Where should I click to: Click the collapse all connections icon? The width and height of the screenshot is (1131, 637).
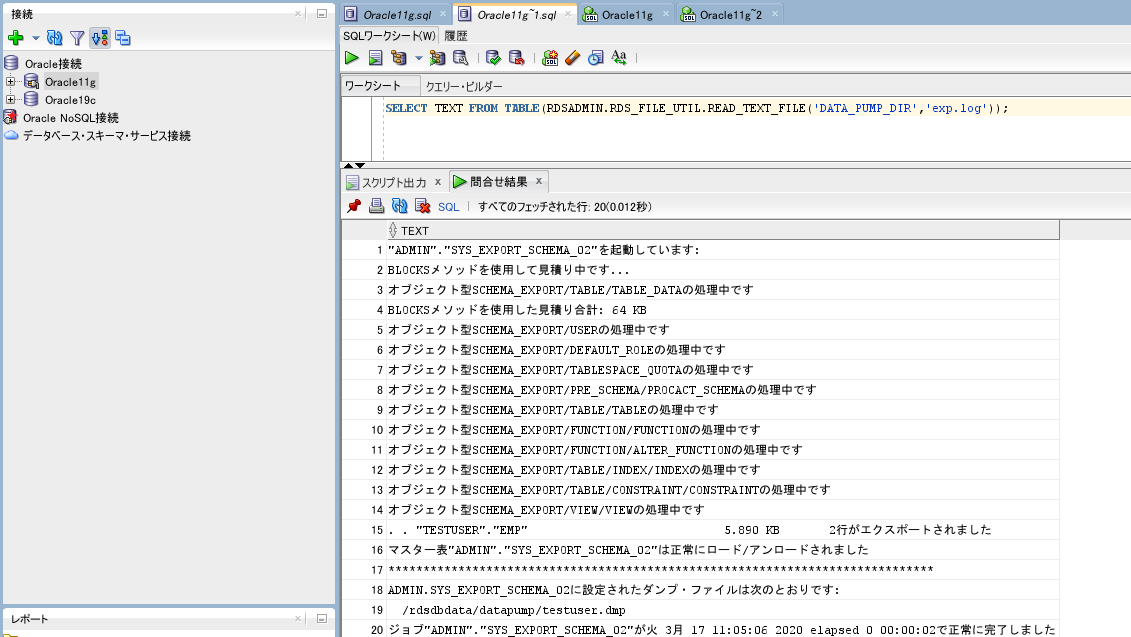[123, 38]
